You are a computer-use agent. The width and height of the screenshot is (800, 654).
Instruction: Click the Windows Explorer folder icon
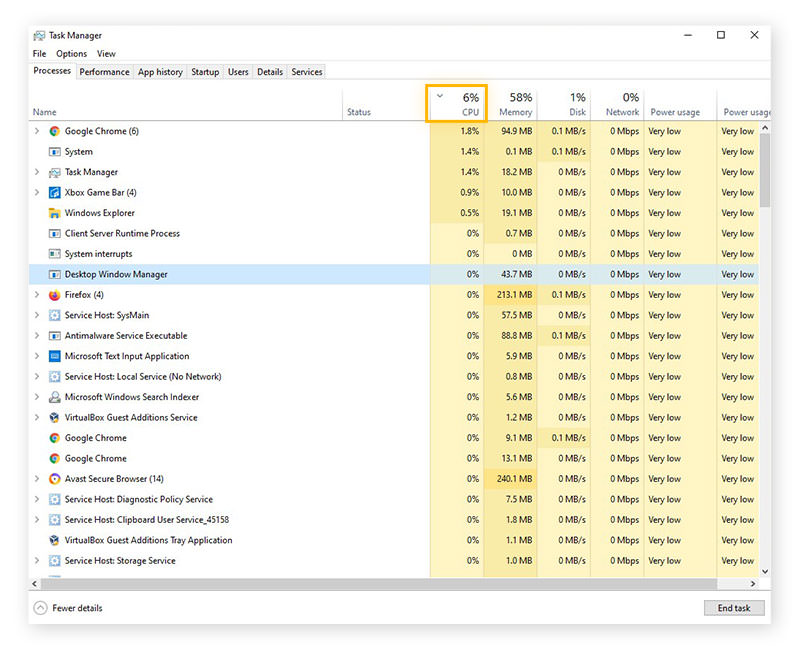pyautogui.click(x=55, y=213)
